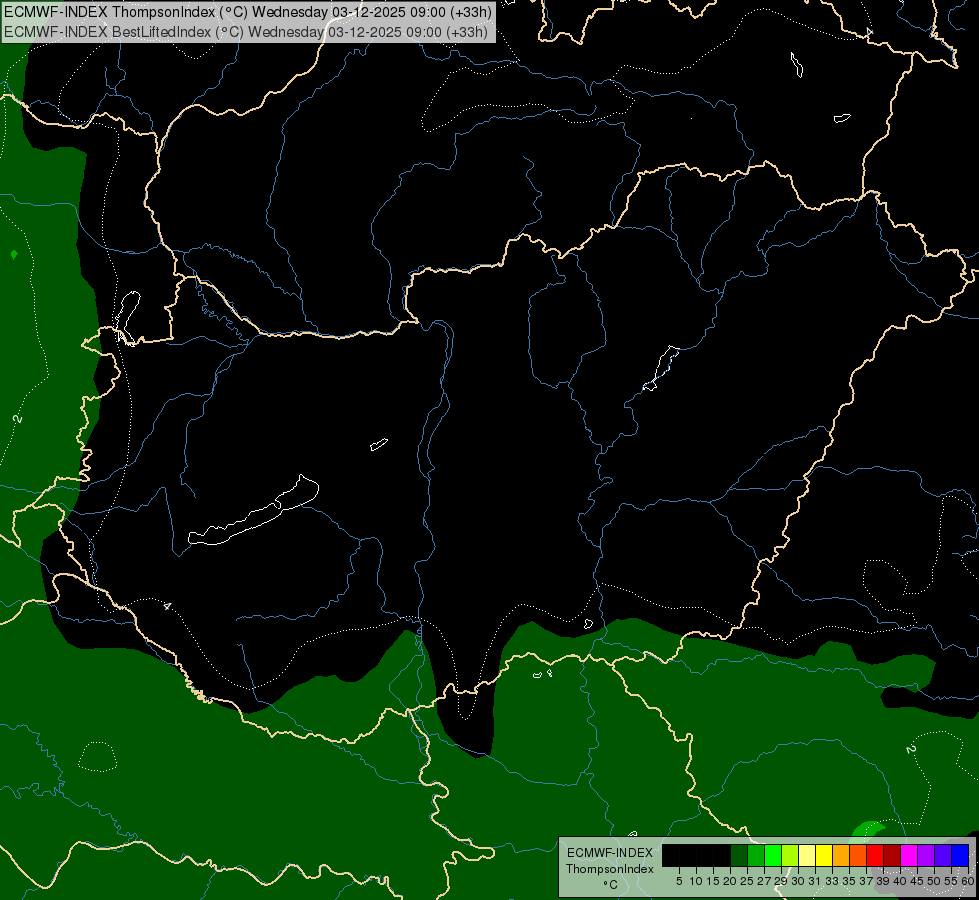Click the legend tick value 20
This screenshot has width=979, height=900.
pos(730,881)
